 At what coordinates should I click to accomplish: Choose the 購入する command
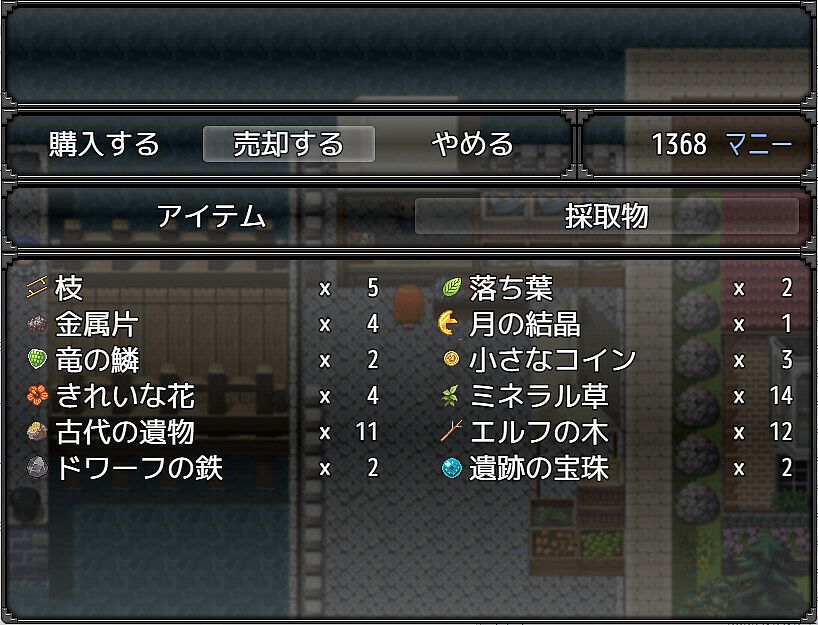104,144
